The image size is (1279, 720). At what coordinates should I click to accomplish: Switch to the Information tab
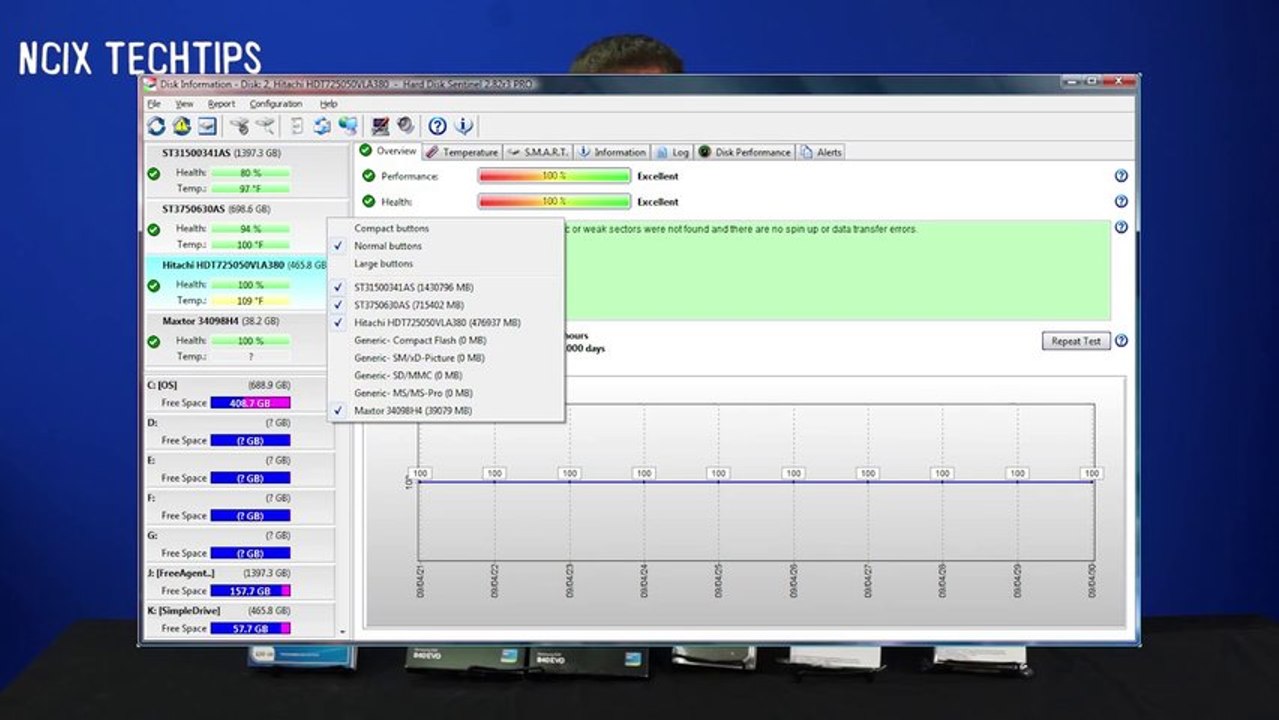coord(612,152)
